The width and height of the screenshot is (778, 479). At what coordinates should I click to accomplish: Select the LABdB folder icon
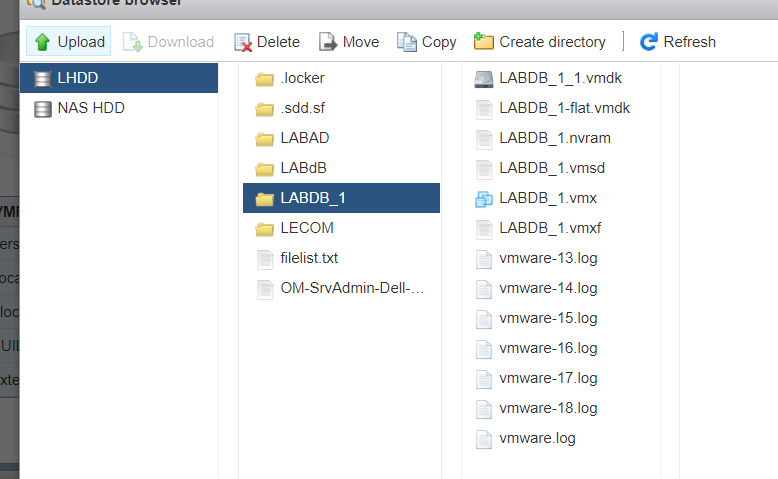[264, 169]
